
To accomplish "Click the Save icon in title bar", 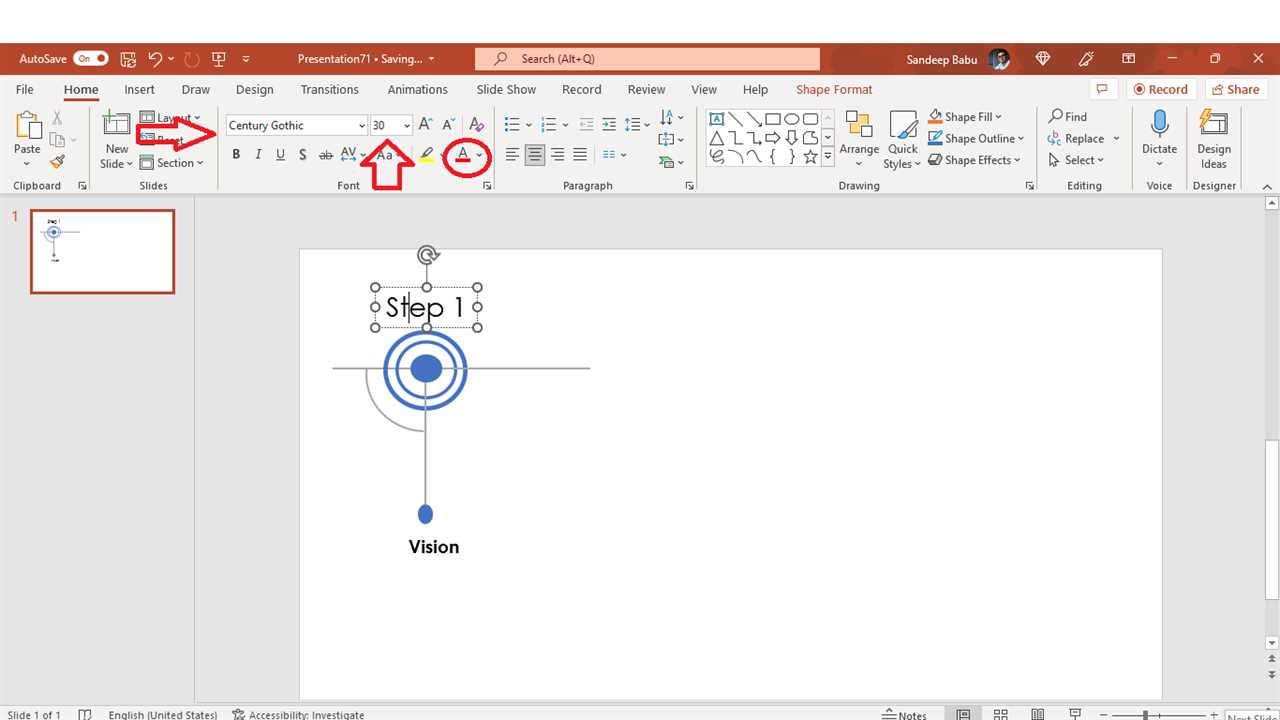I will (x=128, y=59).
